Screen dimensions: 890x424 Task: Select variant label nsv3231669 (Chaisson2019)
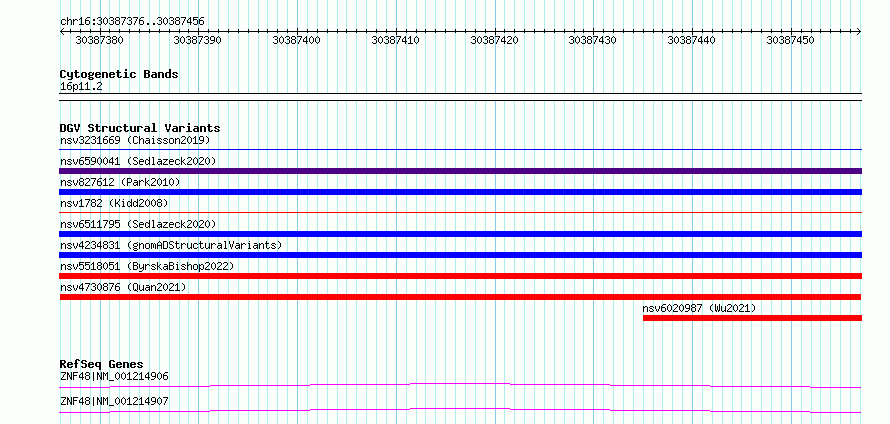coord(135,140)
